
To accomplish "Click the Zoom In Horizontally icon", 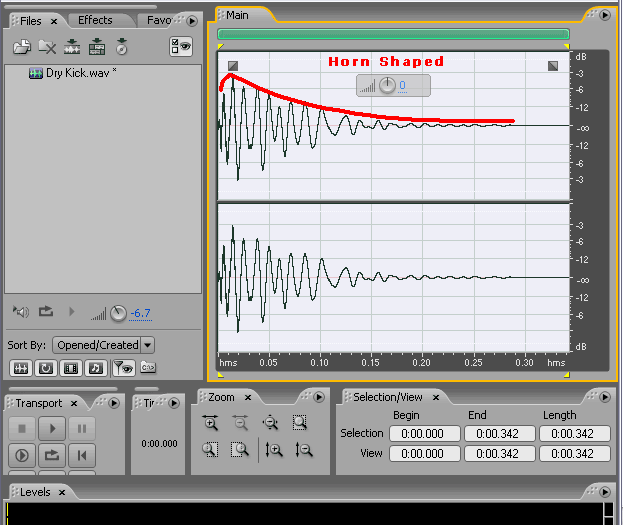I will pyautogui.click(x=210, y=422).
